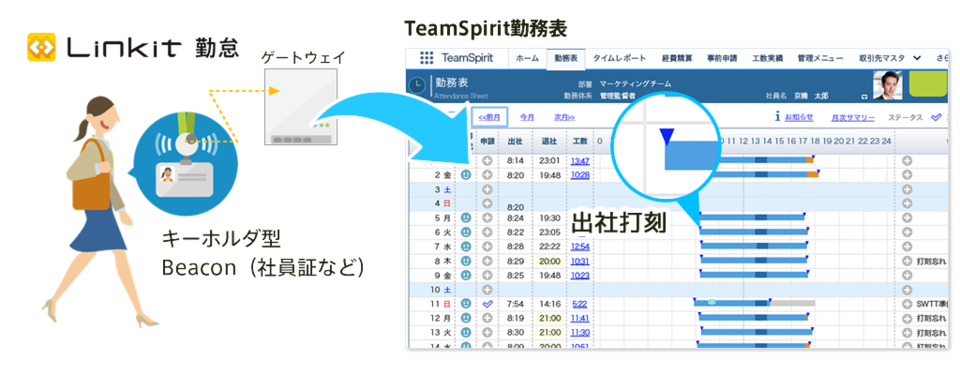This screenshot has width=960, height=375.
Task: Click the plus icon on row 3 土
Action: [x=487, y=189]
